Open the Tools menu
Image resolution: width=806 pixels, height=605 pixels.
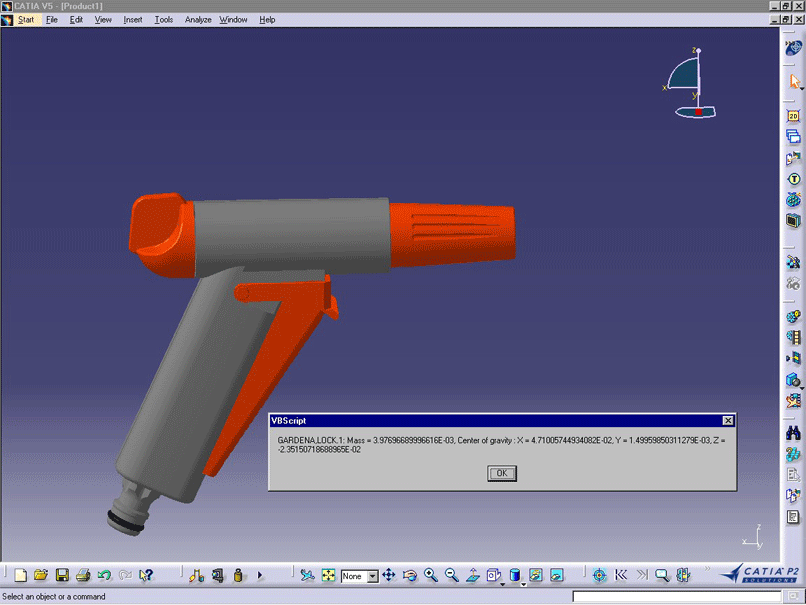[163, 20]
